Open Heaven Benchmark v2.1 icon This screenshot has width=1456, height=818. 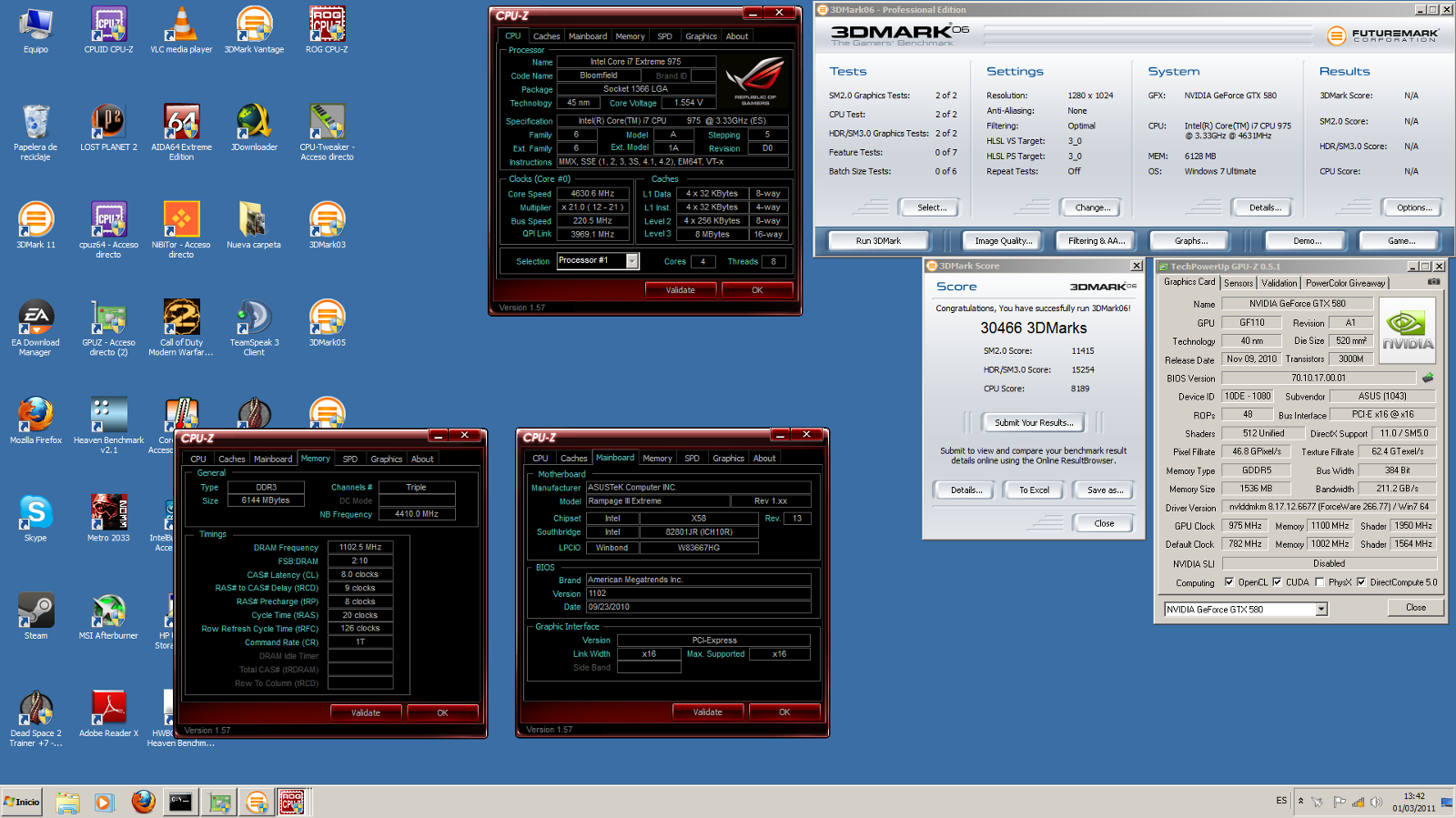(x=108, y=425)
